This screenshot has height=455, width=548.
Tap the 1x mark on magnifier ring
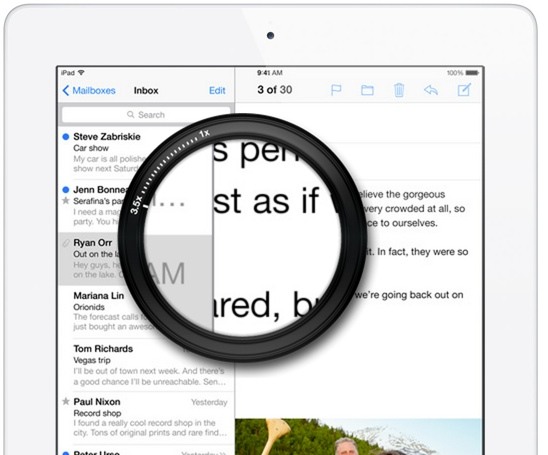click(x=204, y=133)
